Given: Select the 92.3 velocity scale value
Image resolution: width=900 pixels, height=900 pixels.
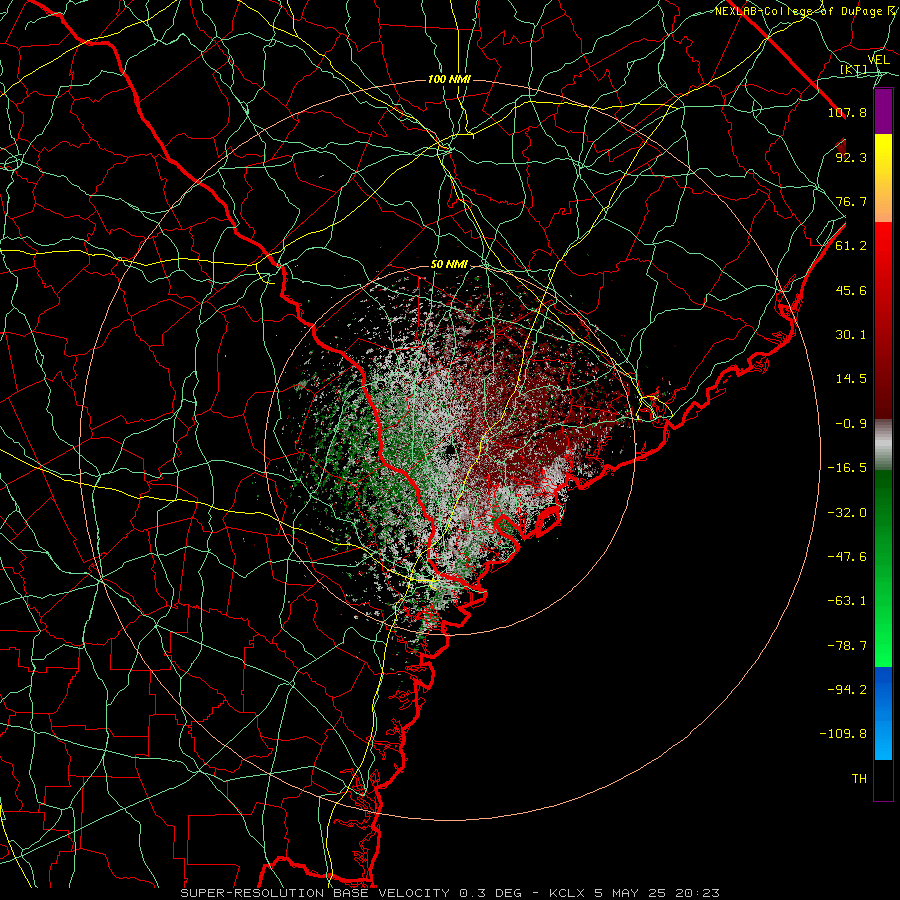Looking at the screenshot, I should (x=851, y=157).
